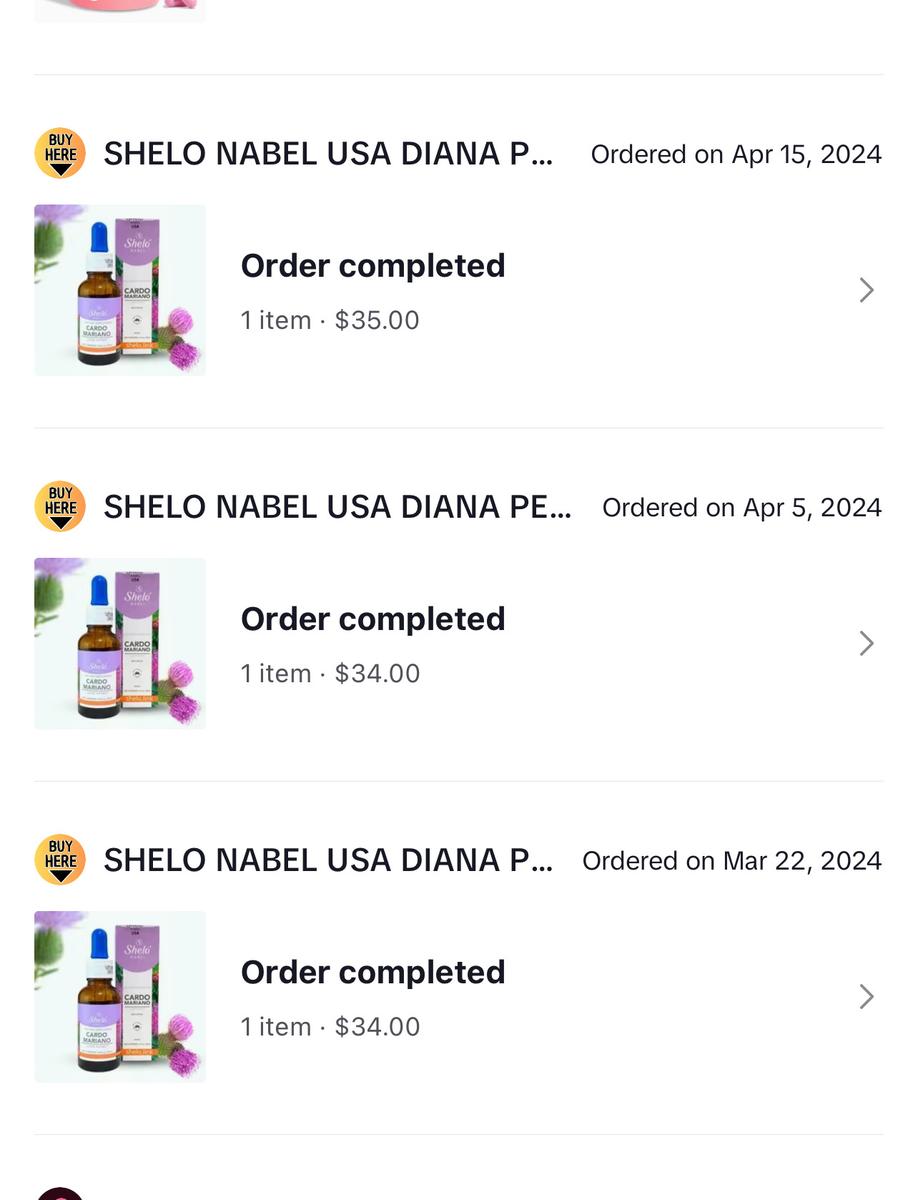Expand the Apr 5 order with its chevron arrow
The height and width of the screenshot is (1200, 918).
tap(866, 643)
